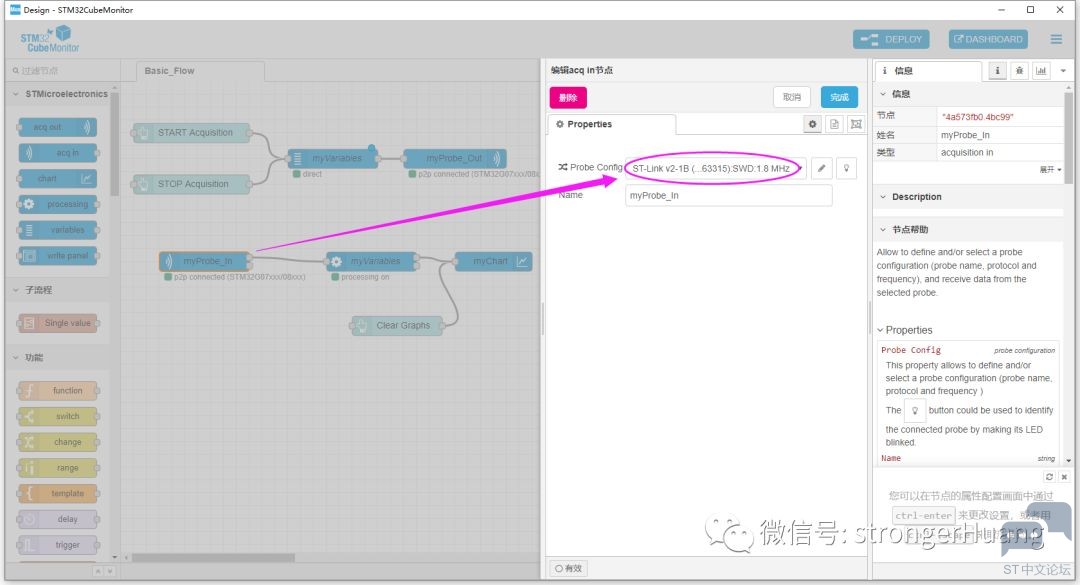Edit probe config with pencil icon

[x=822, y=168]
